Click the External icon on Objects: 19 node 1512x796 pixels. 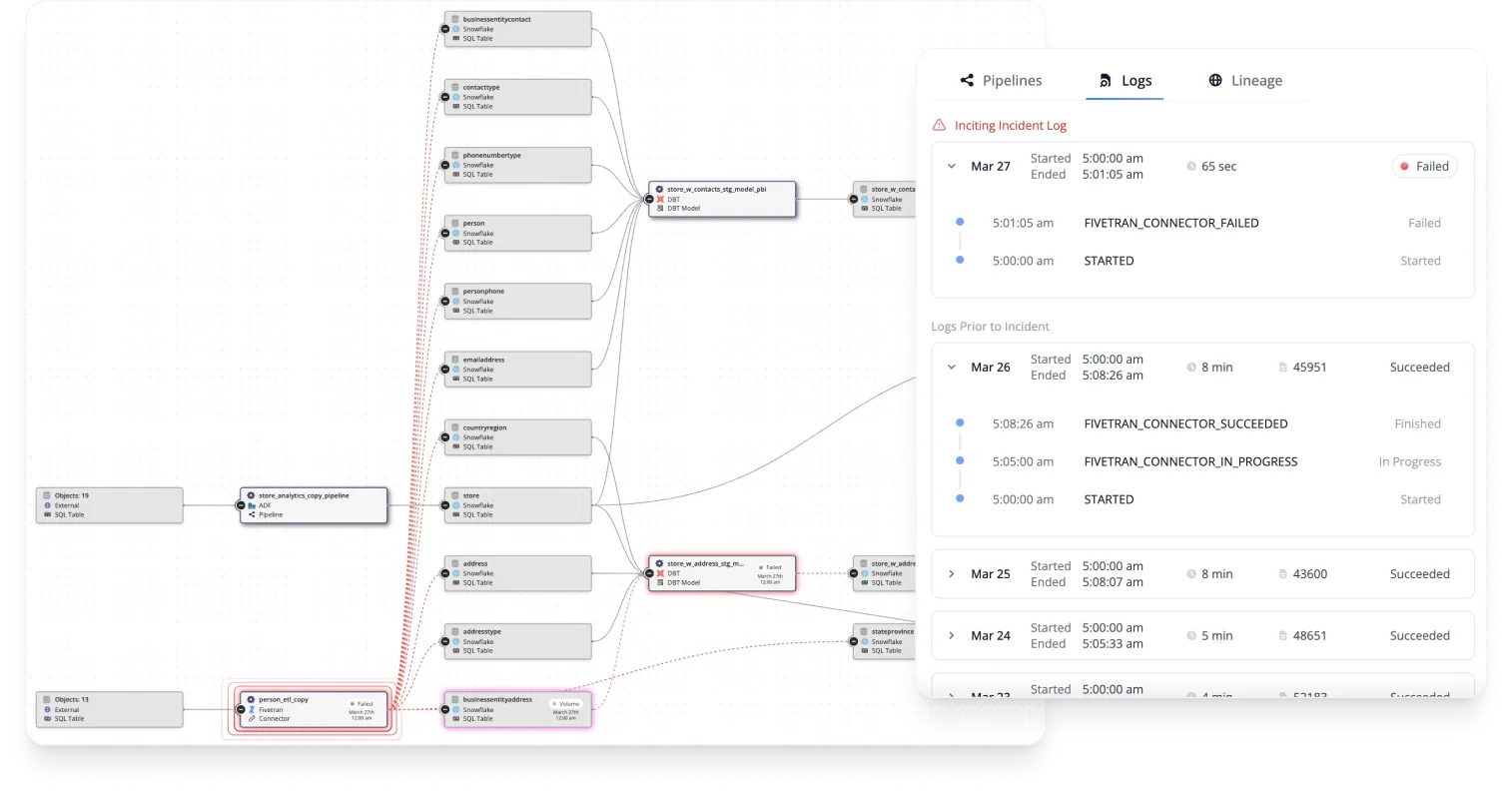pyautogui.click(x=47, y=505)
